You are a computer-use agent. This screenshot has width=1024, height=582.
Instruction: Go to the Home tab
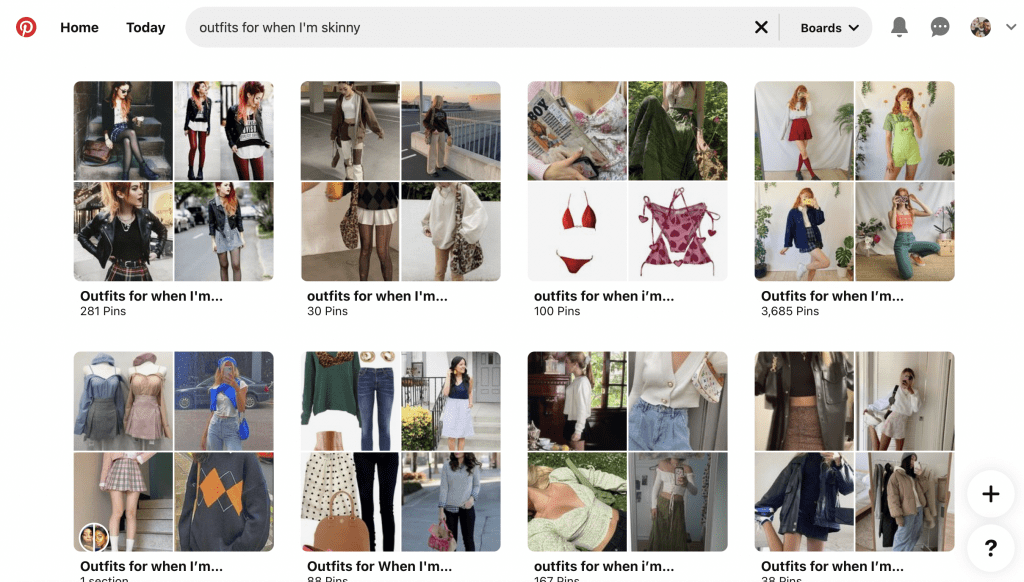80,27
